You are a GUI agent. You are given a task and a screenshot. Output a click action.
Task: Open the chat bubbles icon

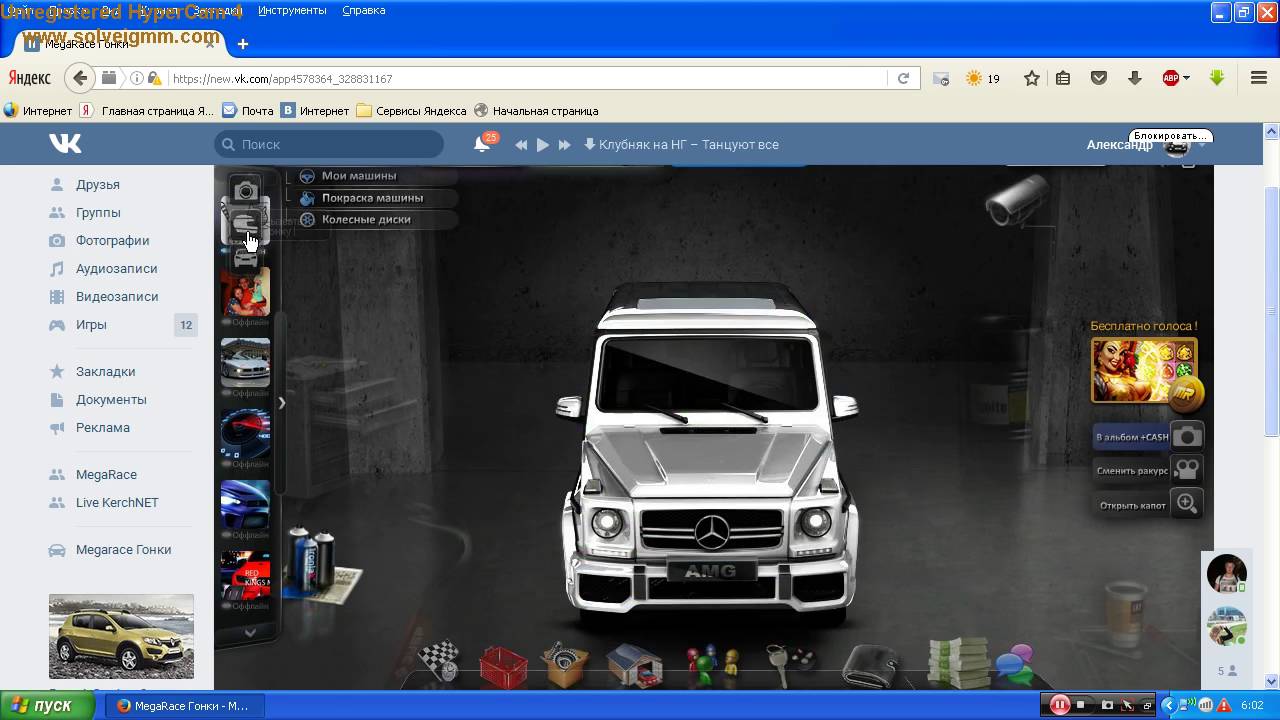pyautogui.click(x=1015, y=663)
